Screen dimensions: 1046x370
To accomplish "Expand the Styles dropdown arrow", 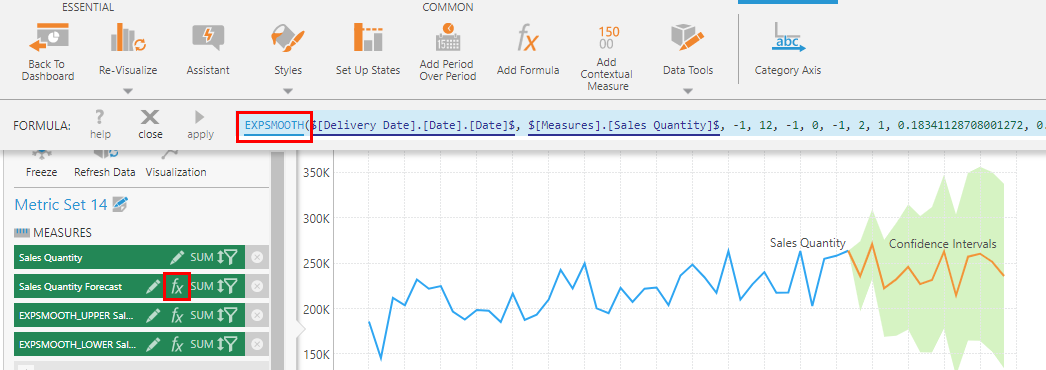I will (x=288, y=91).
